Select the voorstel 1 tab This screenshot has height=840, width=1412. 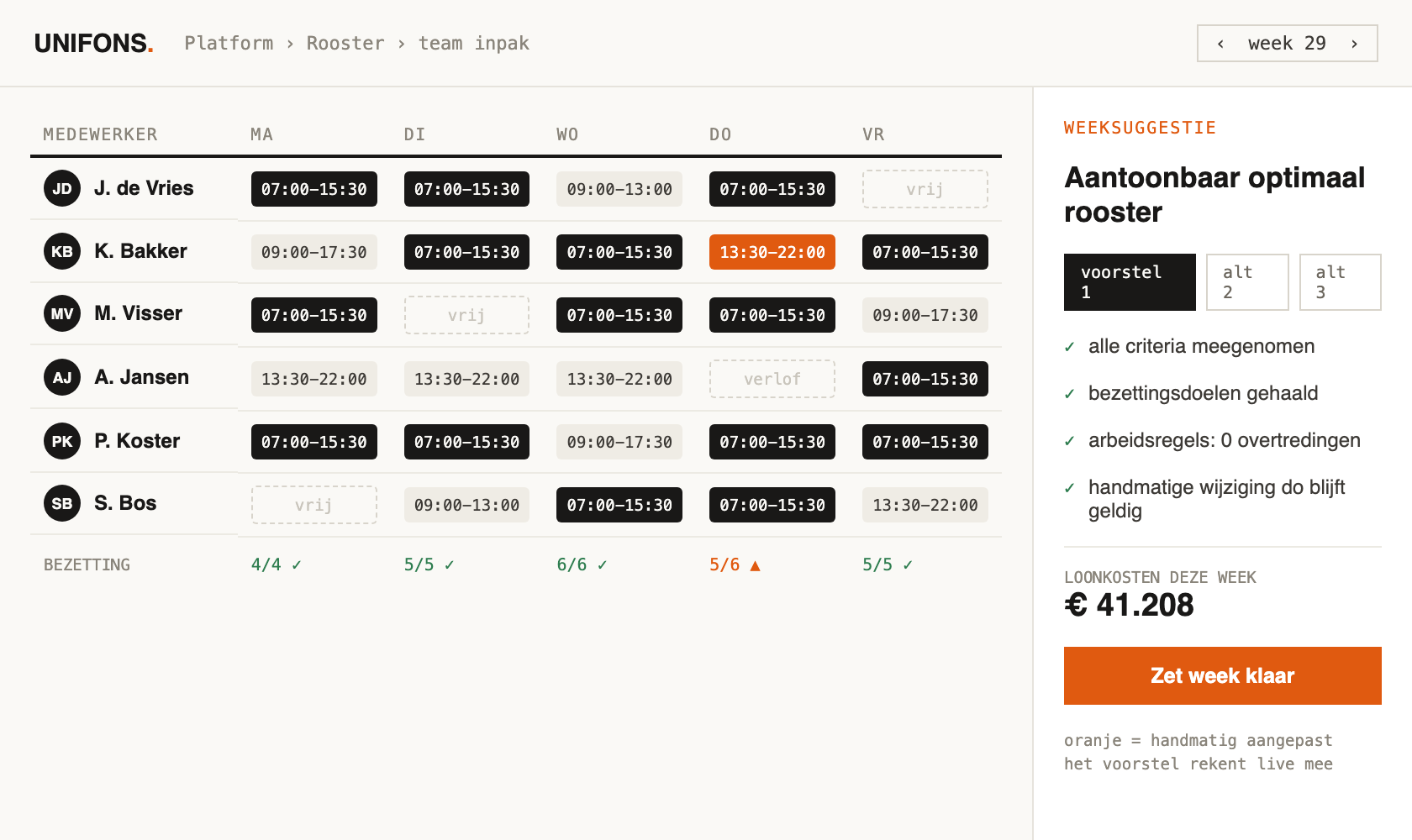click(1130, 282)
